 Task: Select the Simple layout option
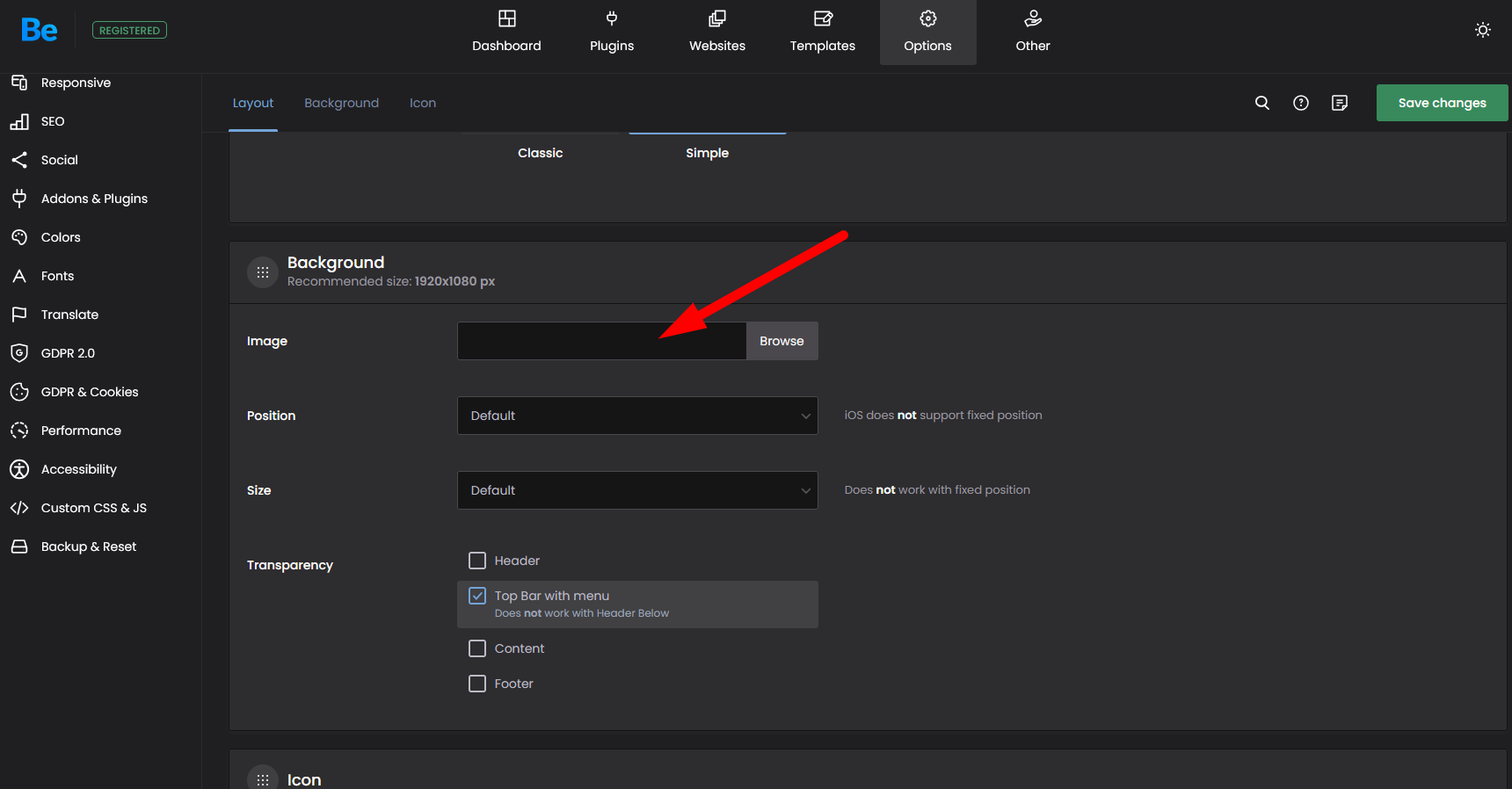point(707,153)
